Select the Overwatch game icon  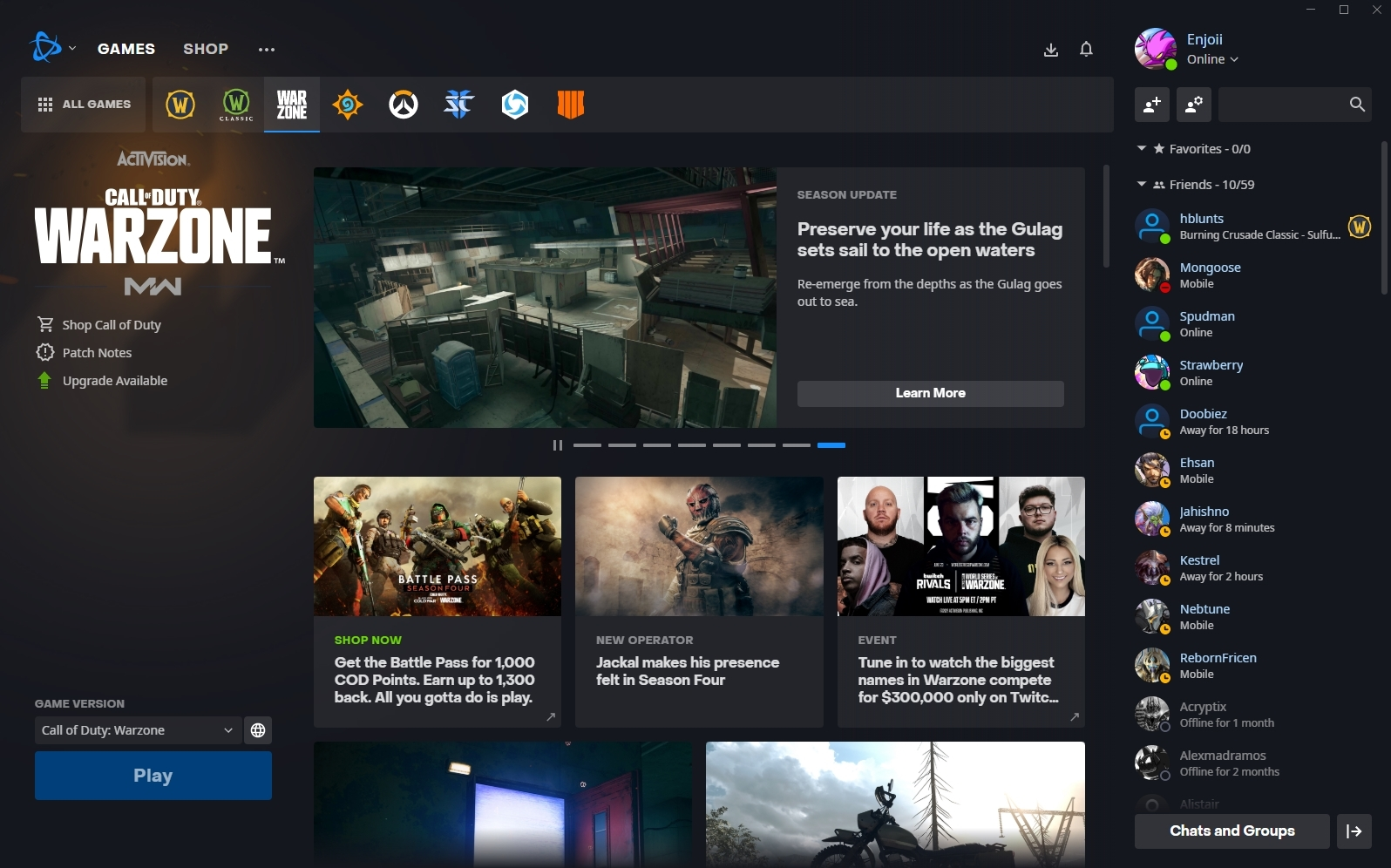coord(404,105)
